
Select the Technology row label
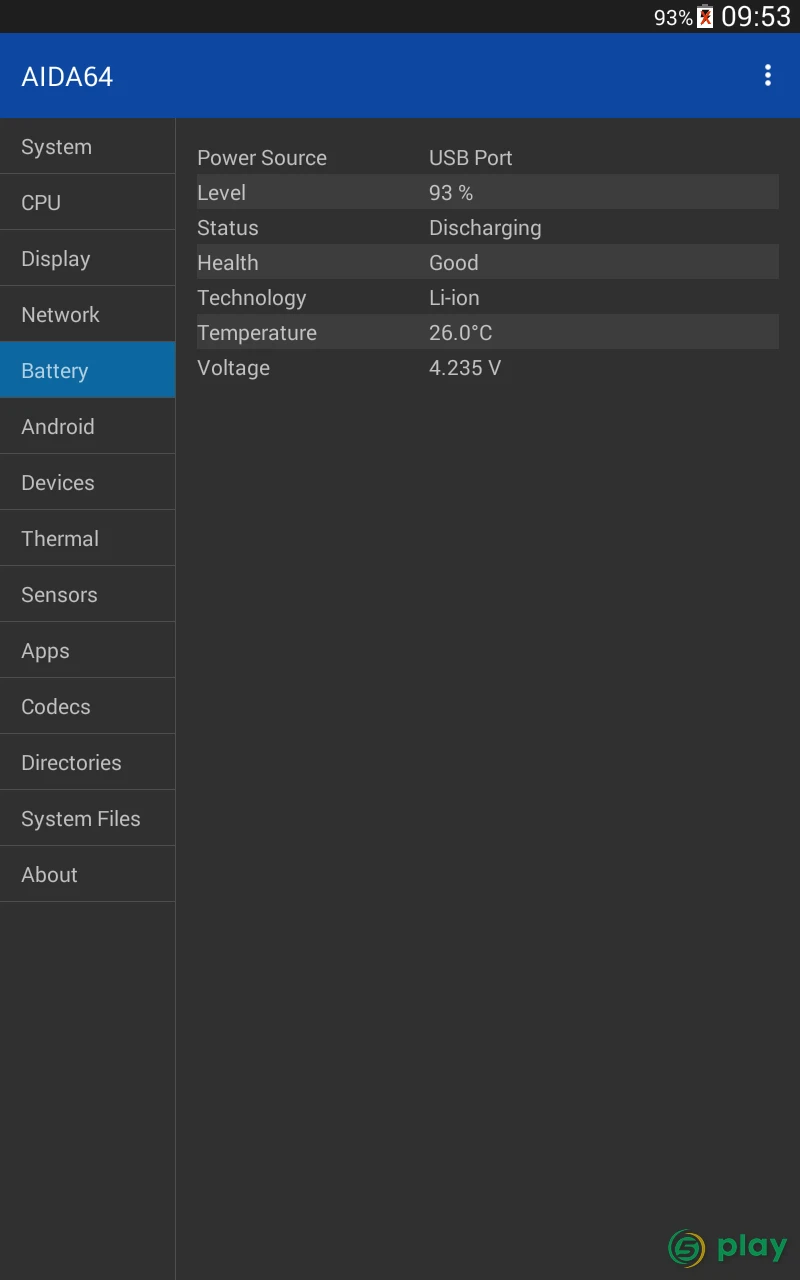[252, 298]
